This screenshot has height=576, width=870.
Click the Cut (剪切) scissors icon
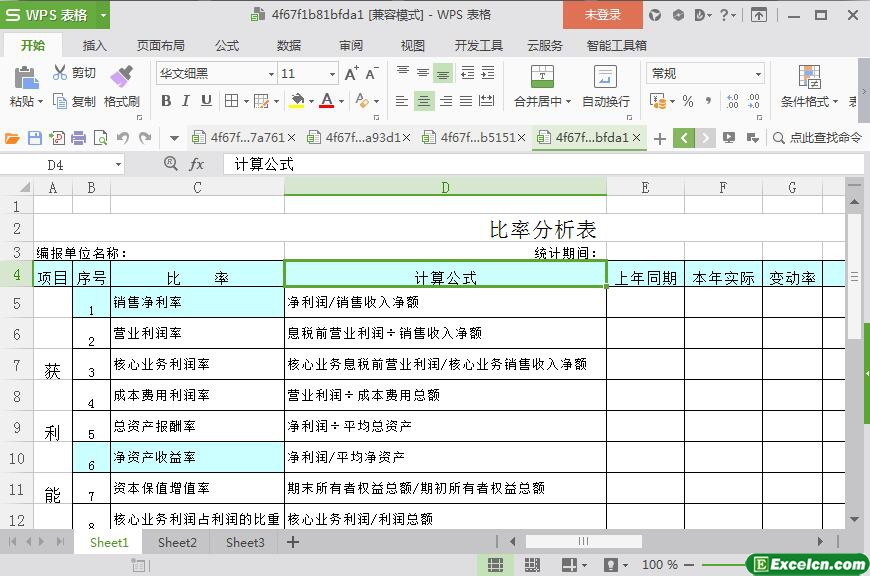click(x=61, y=73)
